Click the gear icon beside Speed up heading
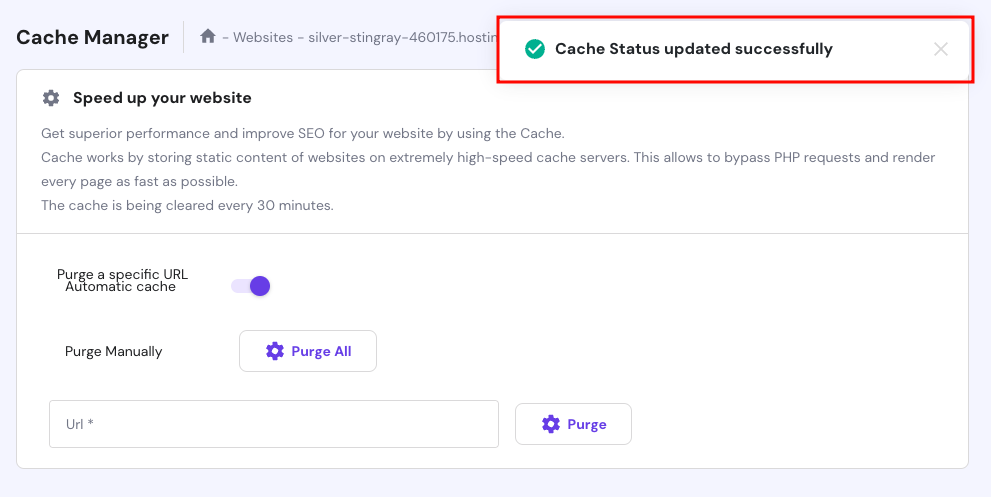 point(51,98)
